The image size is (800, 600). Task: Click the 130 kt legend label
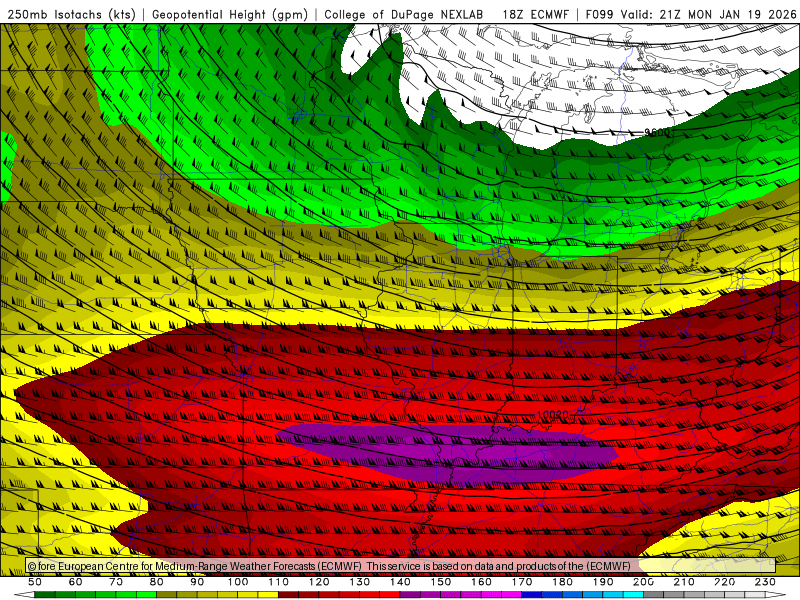click(360, 582)
